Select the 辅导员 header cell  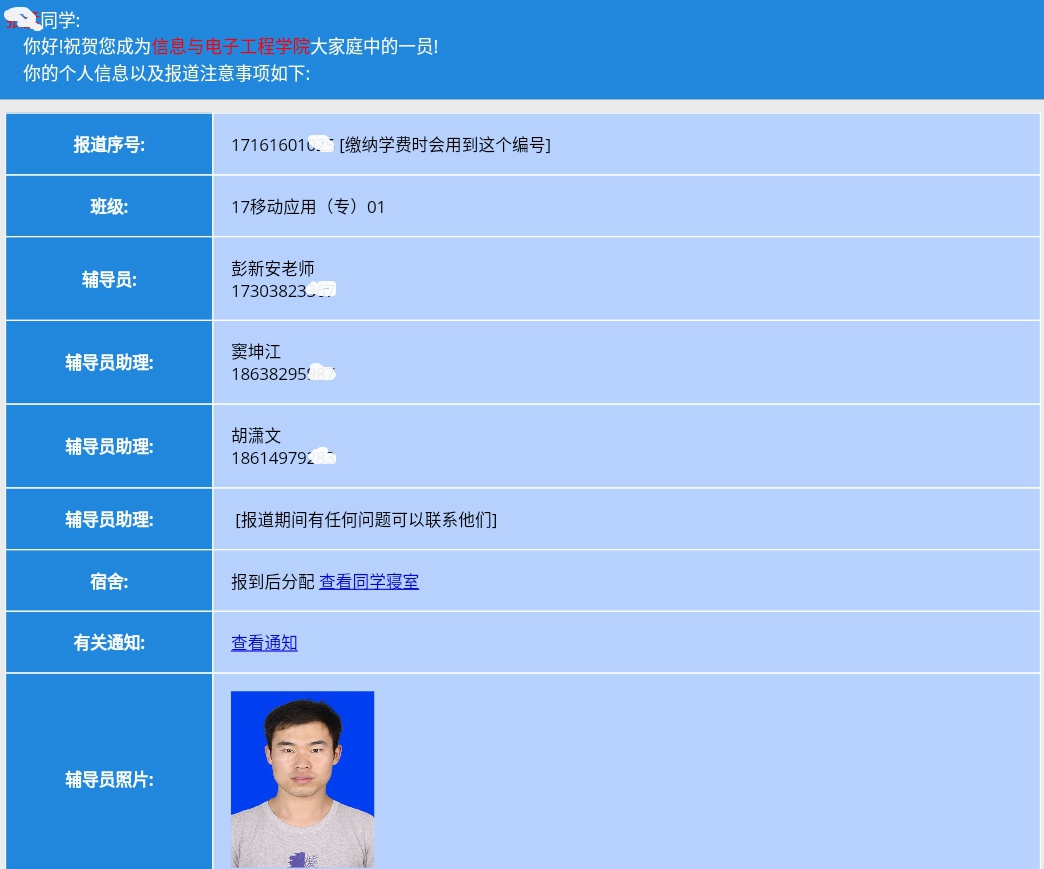point(107,278)
